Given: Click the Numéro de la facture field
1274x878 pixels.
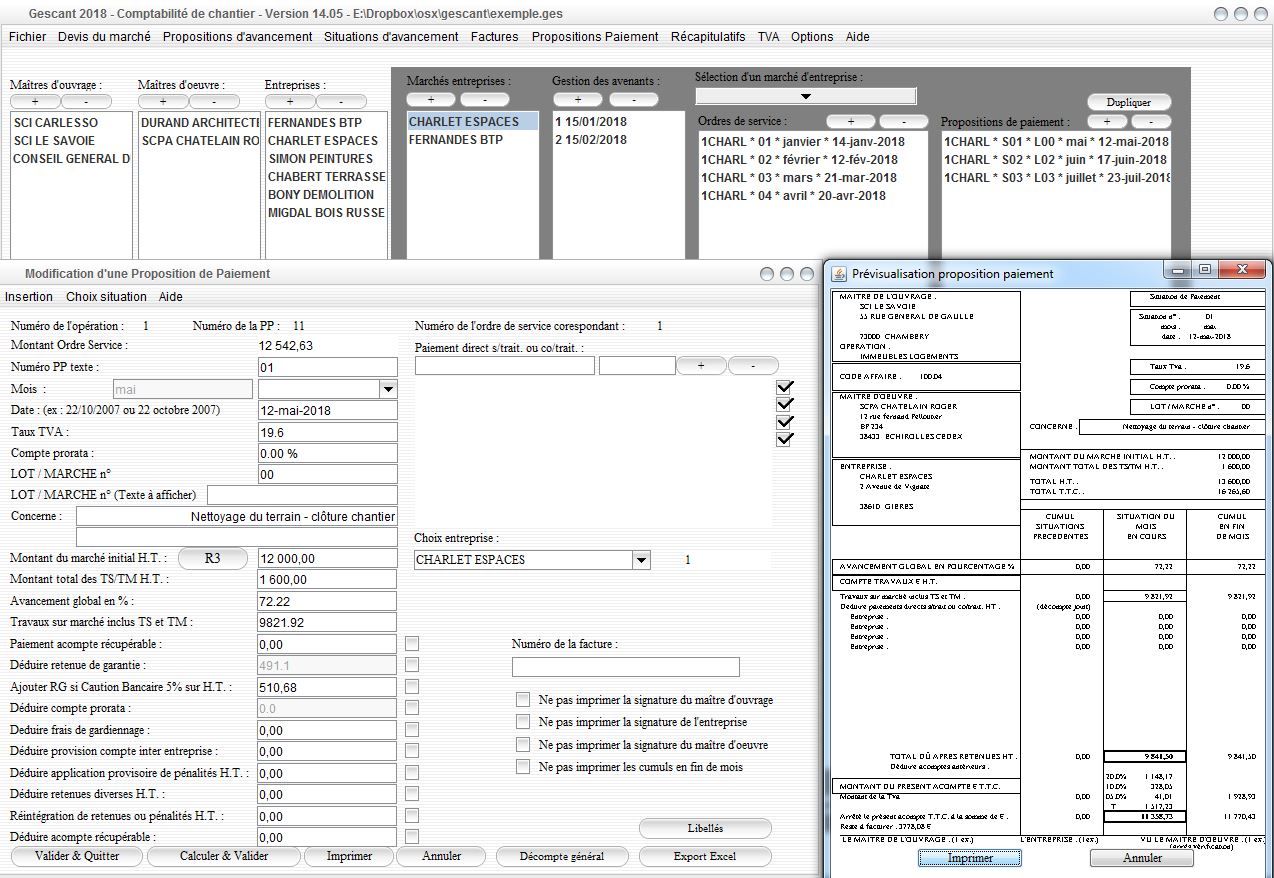Looking at the screenshot, I should (625, 667).
